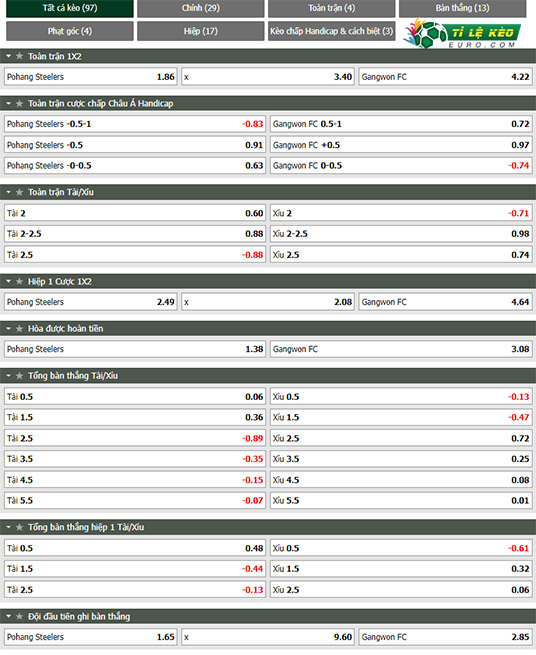Choose total goals Tài 5.5 at -0.07

coord(135,500)
